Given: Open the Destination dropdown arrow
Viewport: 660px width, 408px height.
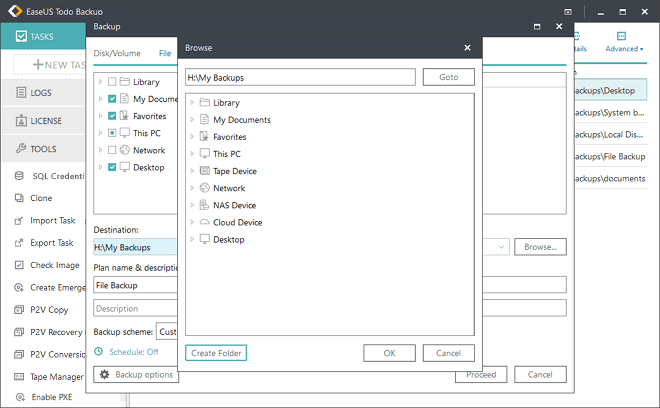Looking at the screenshot, I should (501, 247).
